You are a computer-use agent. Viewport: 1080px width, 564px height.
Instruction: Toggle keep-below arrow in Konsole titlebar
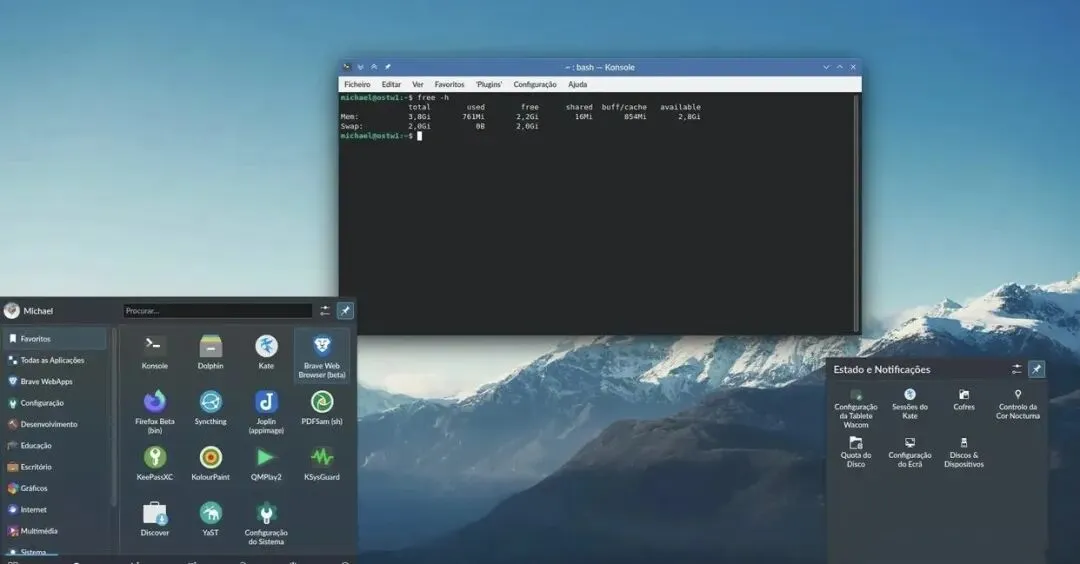[x=360, y=67]
